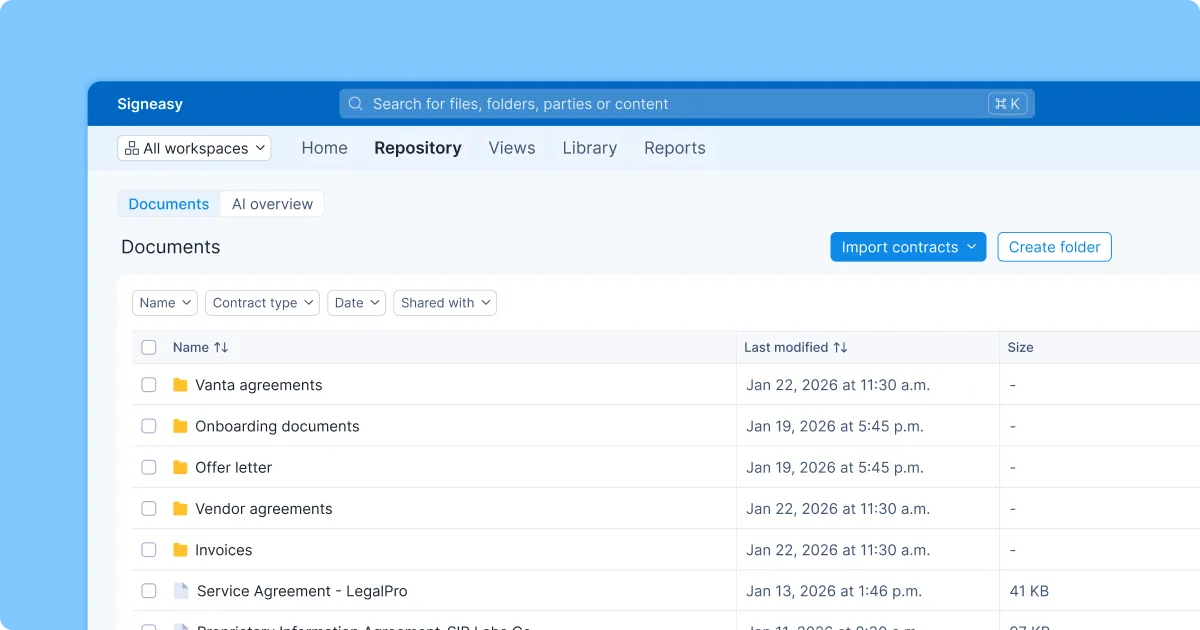Image resolution: width=1200 pixels, height=630 pixels.
Task: Click the Vendor agreements folder icon
Action: pos(180,509)
